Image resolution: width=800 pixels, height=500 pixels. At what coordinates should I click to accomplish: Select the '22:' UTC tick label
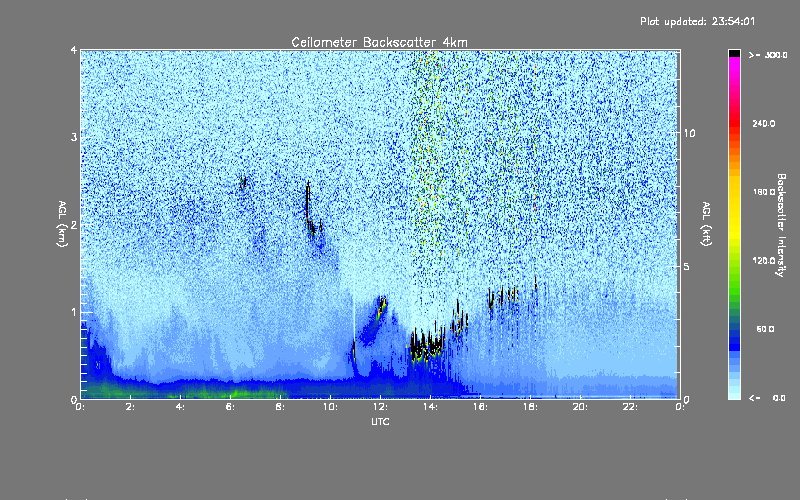point(630,407)
